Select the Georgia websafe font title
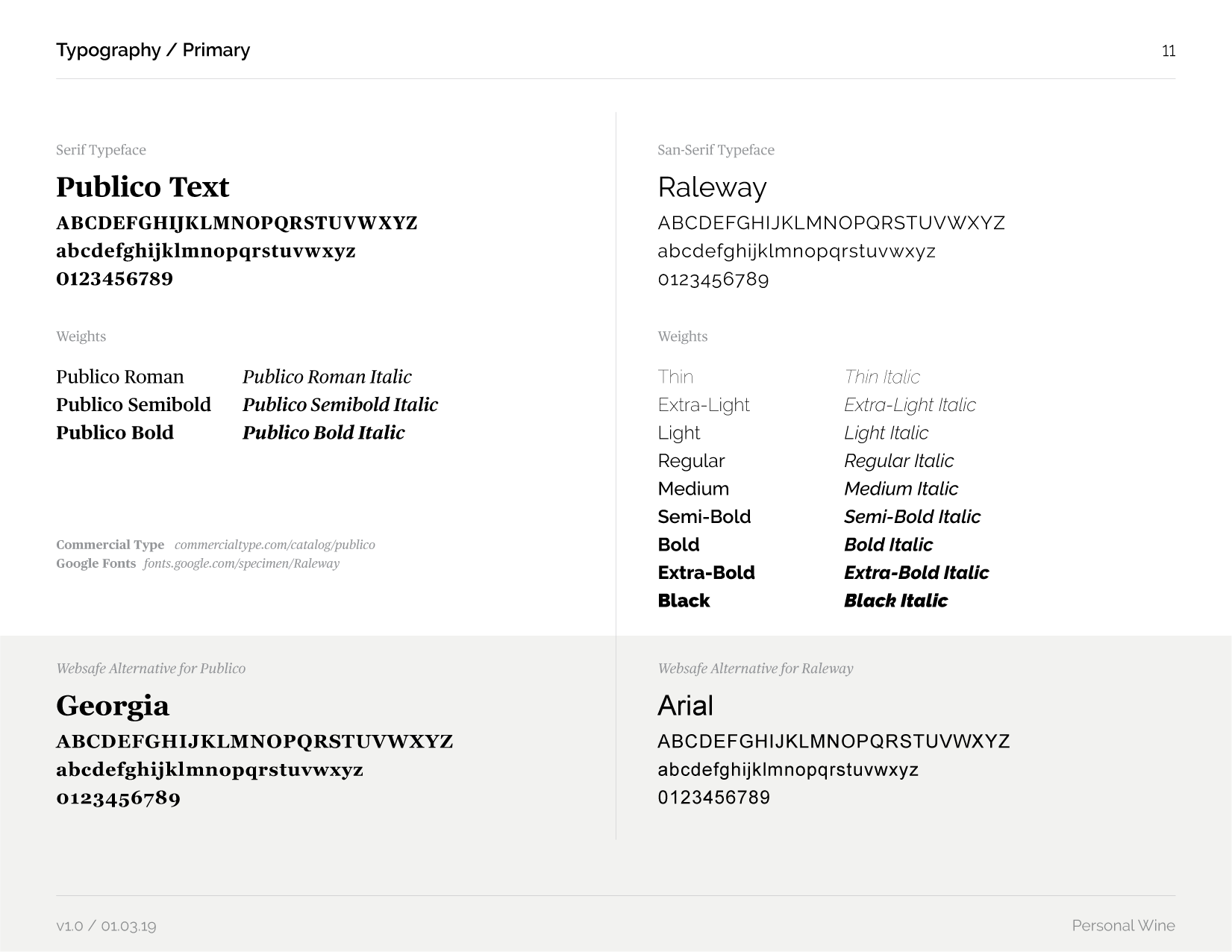 tap(113, 706)
